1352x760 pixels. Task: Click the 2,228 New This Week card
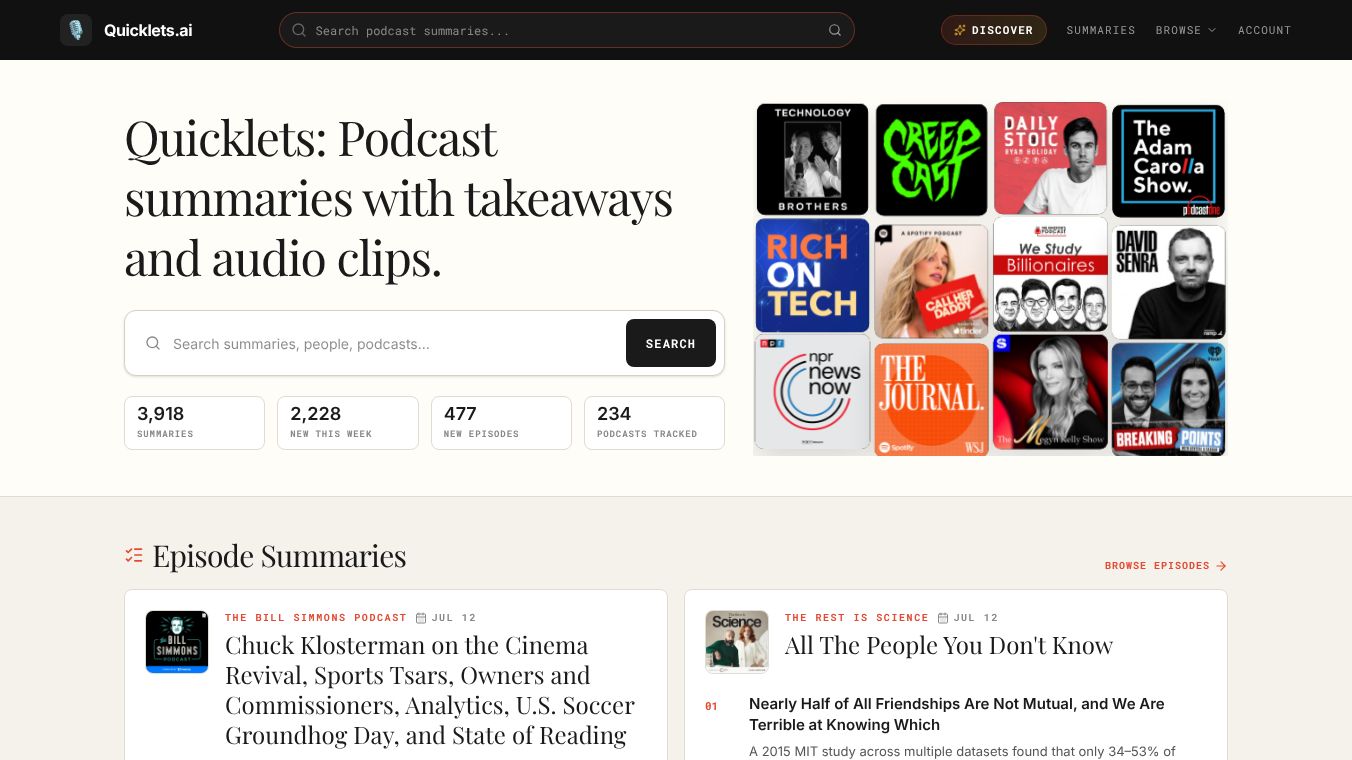pos(347,423)
